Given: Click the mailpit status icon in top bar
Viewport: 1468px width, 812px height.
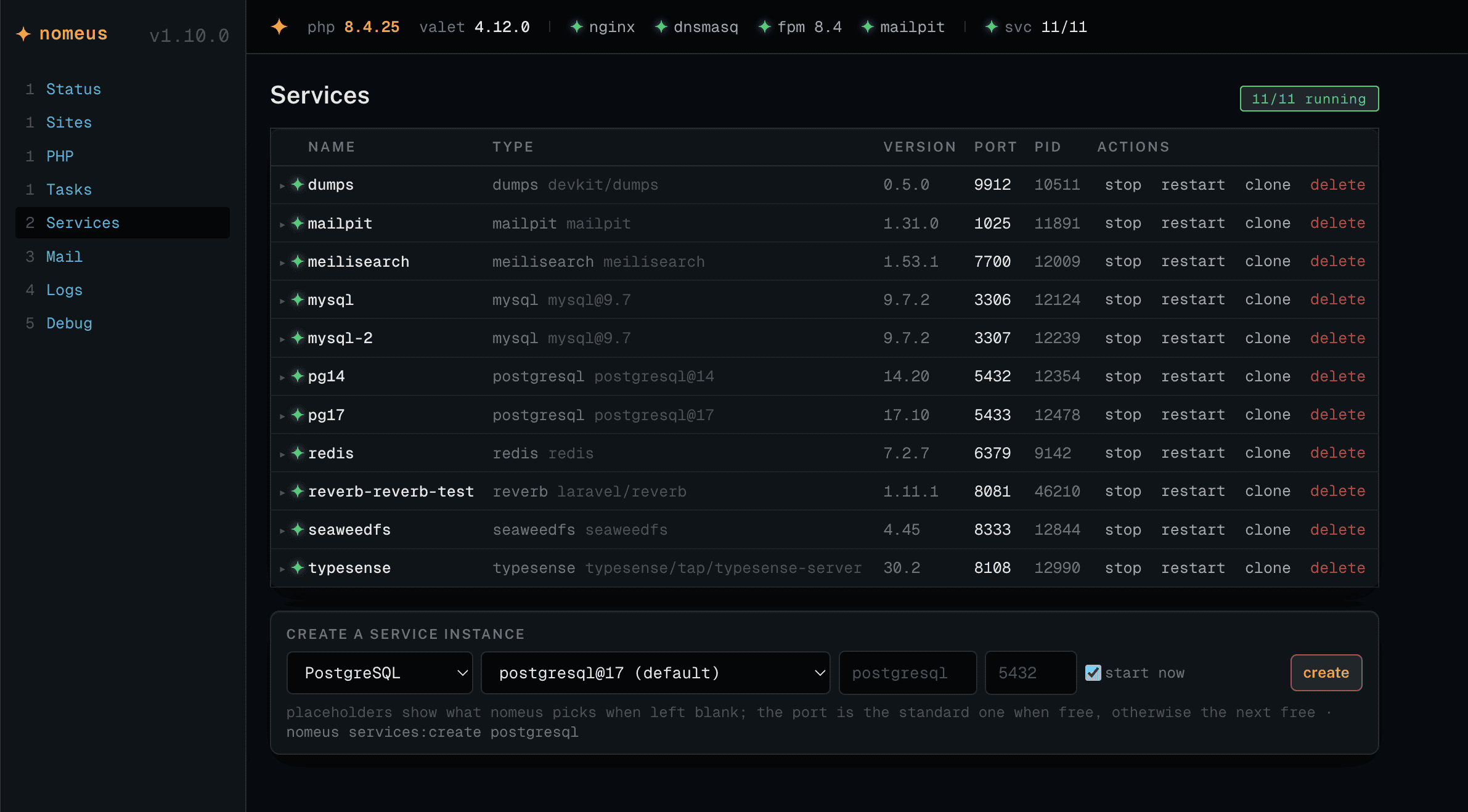Looking at the screenshot, I should (x=867, y=26).
